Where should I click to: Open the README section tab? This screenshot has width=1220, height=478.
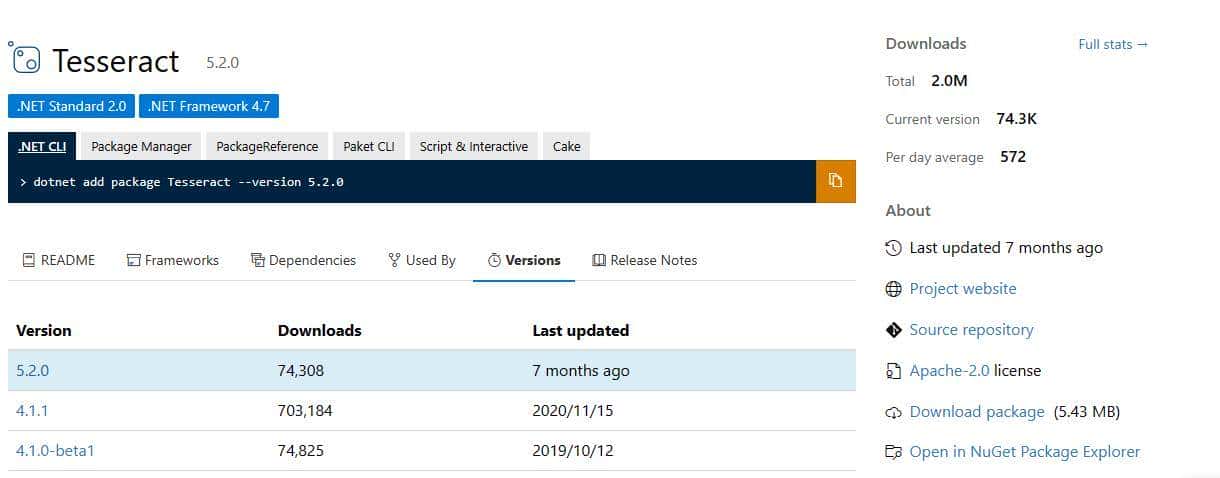[59, 260]
